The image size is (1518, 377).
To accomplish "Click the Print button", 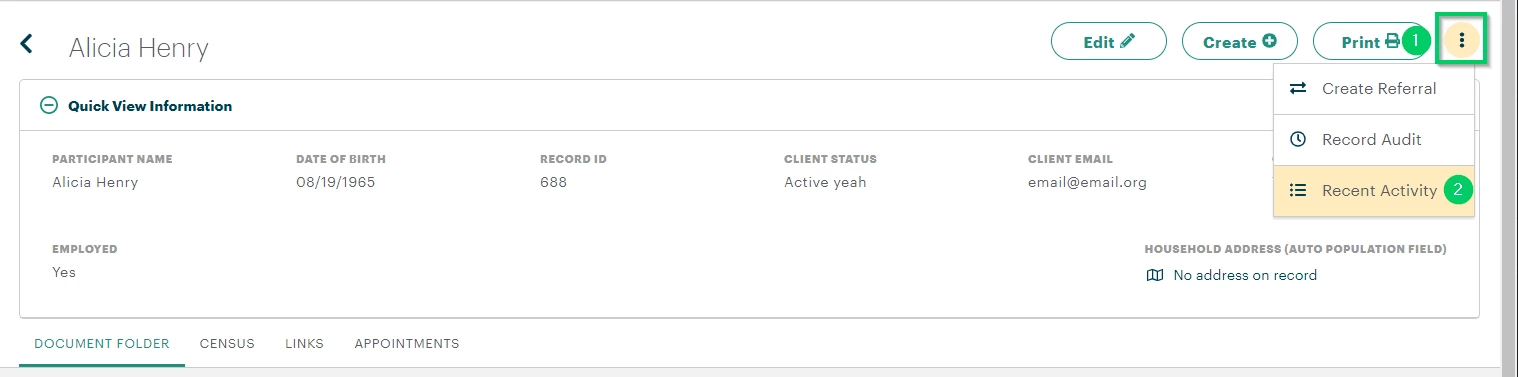I will [1370, 42].
